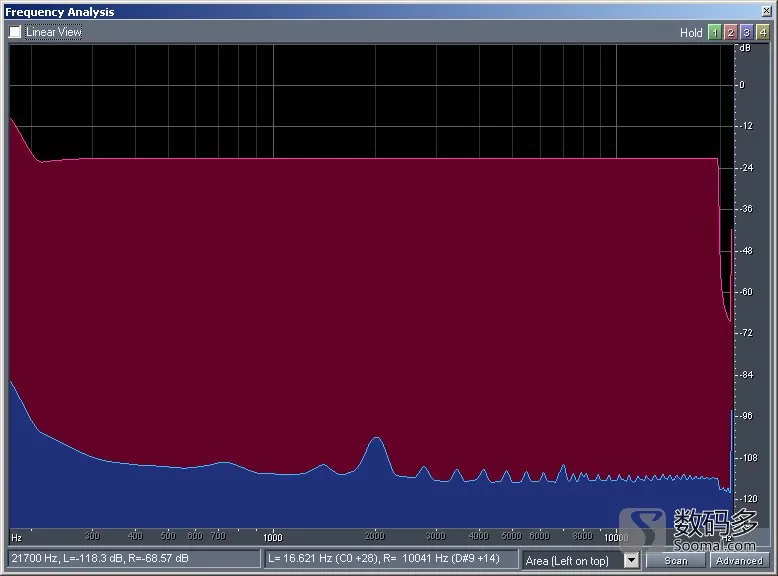Click the 2000 Hz frequency axis label
This screenshot has width=778, height=576.
click(x=375, y=536)
